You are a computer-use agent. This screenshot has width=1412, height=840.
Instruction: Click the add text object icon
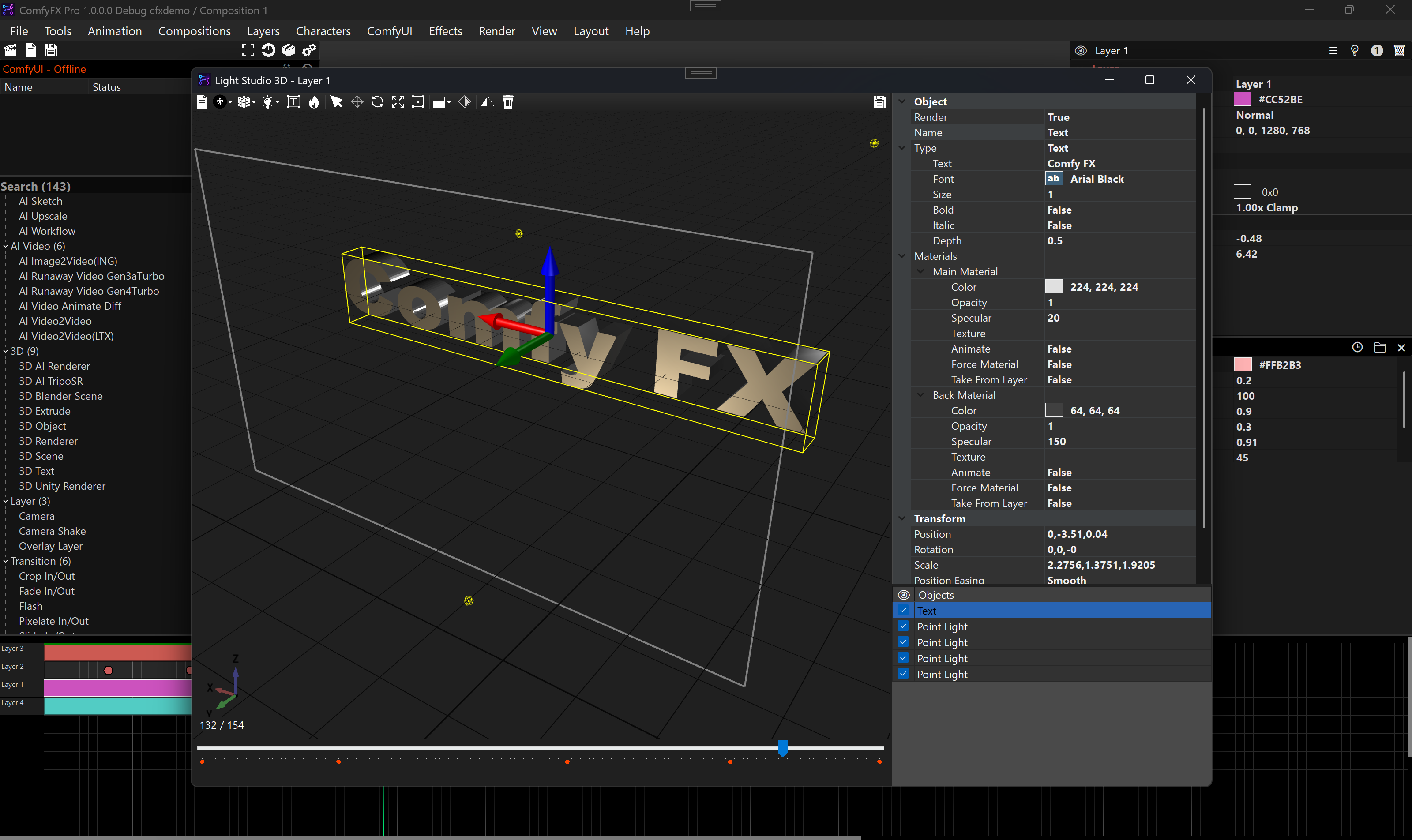(293, 102)
